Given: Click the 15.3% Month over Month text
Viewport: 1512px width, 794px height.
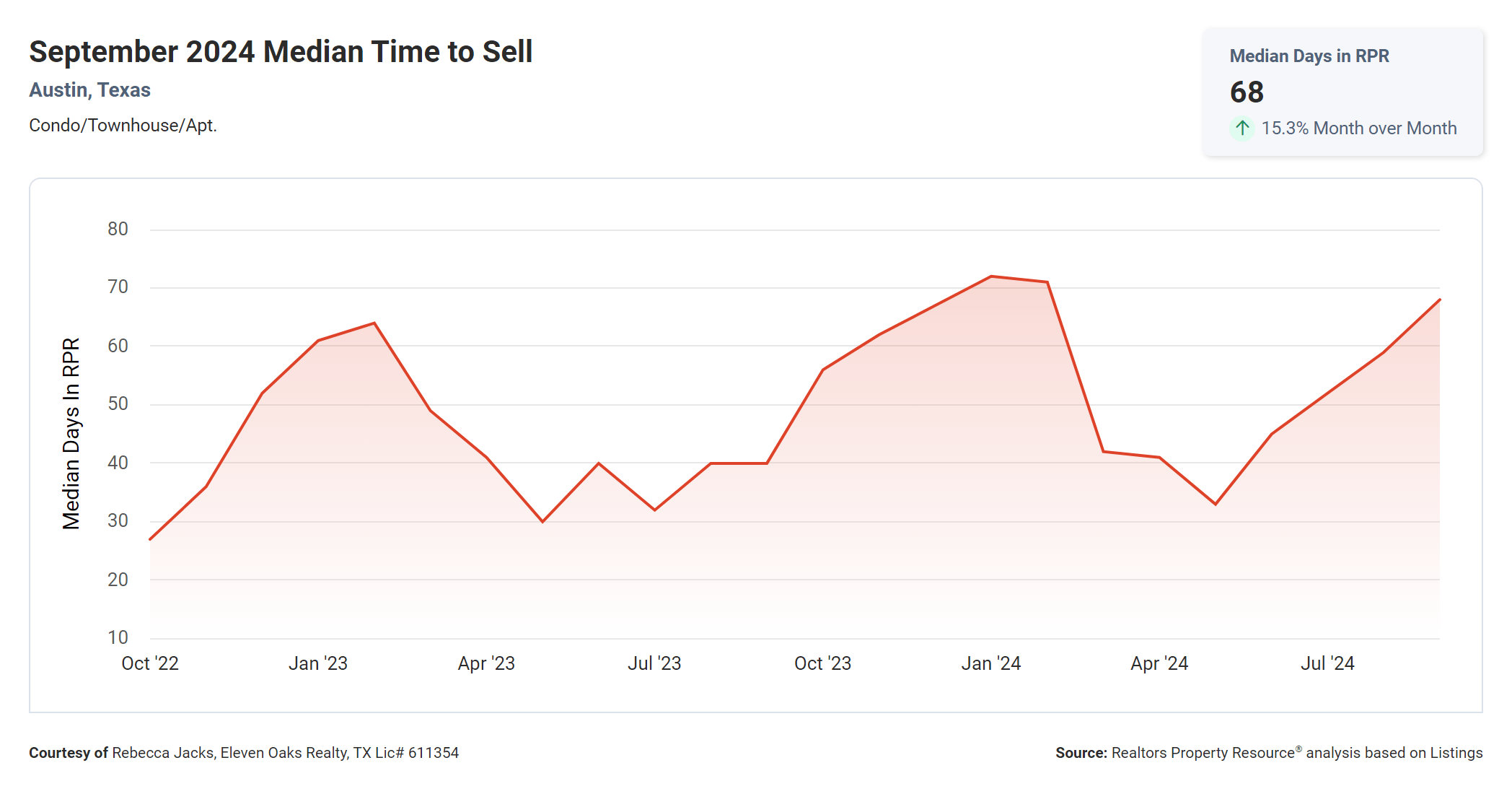Looking at the screenshot, I should [1358, 128].
